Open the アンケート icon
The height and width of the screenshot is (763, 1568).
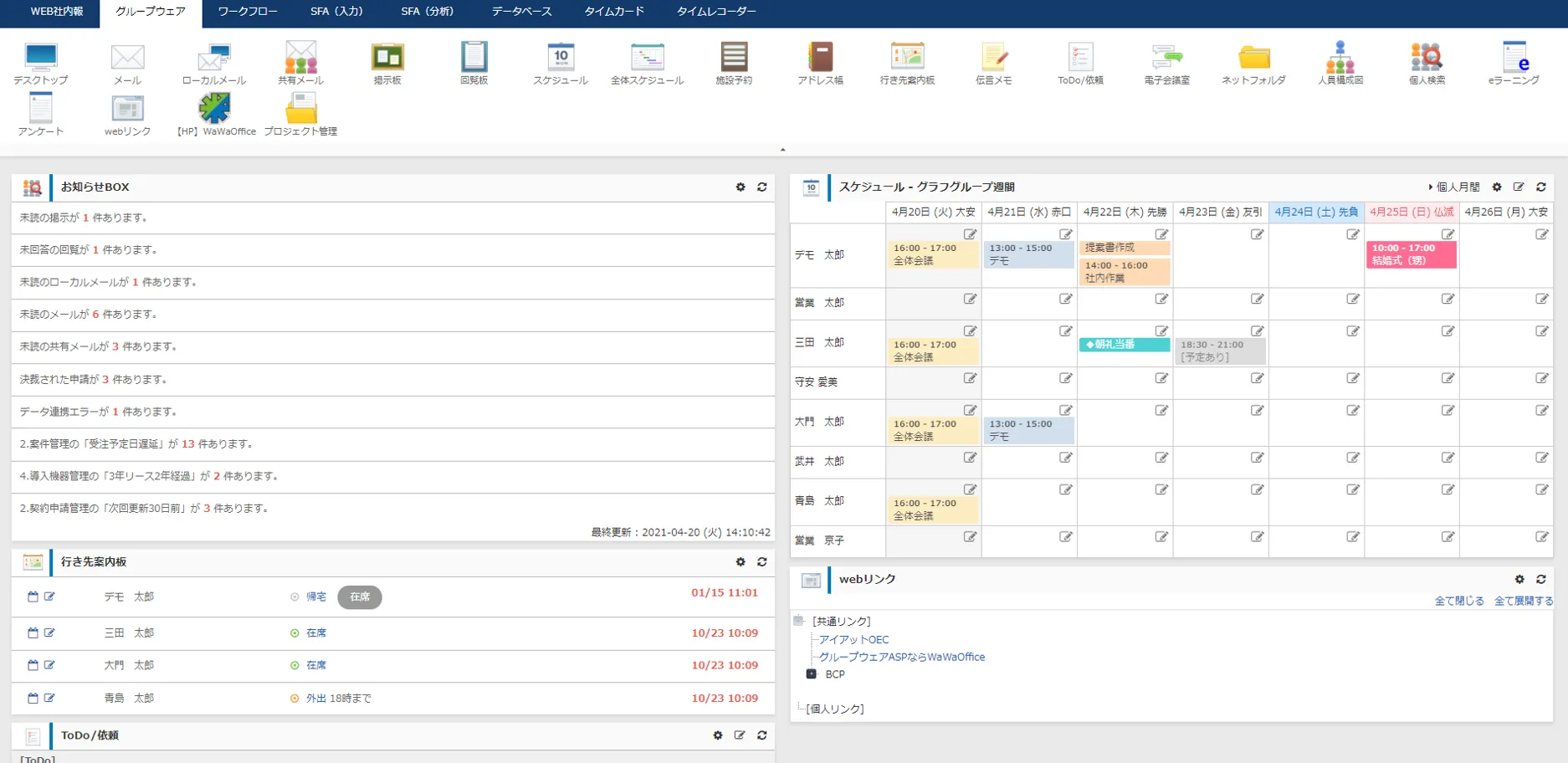pyautogui.click(x=41, y=115)
